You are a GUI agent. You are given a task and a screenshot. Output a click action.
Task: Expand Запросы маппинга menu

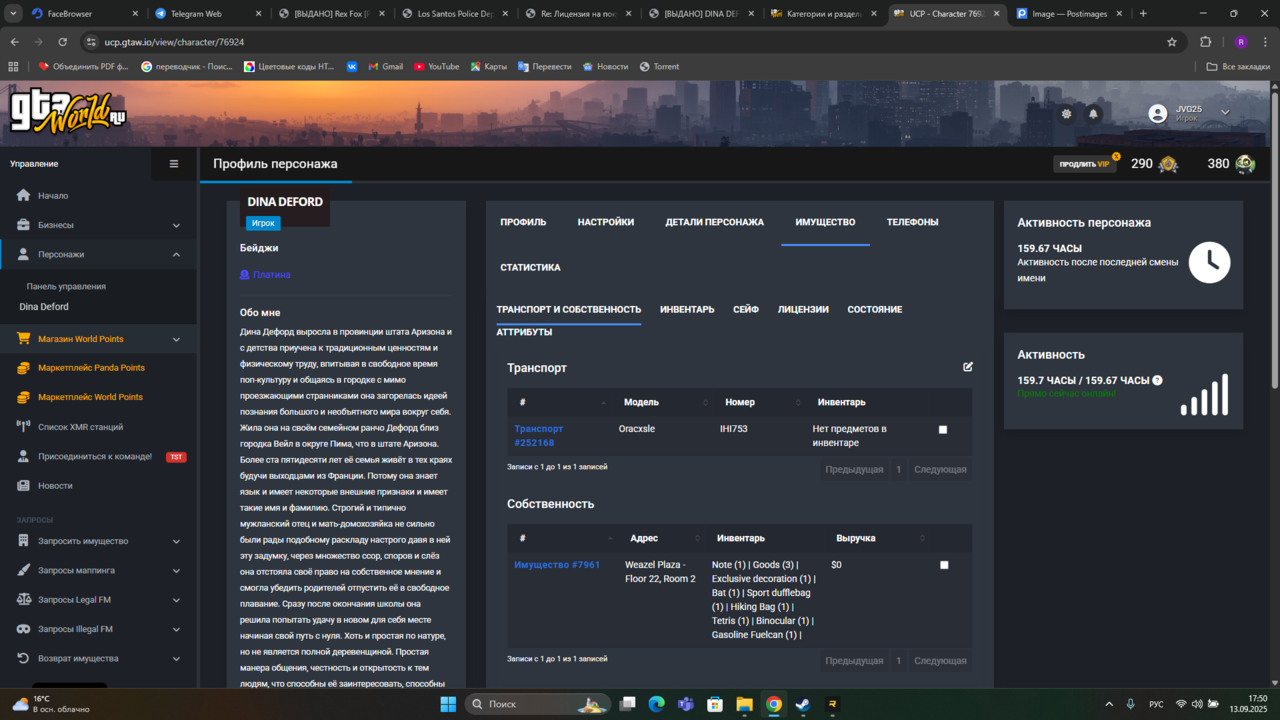click(98, 570)
